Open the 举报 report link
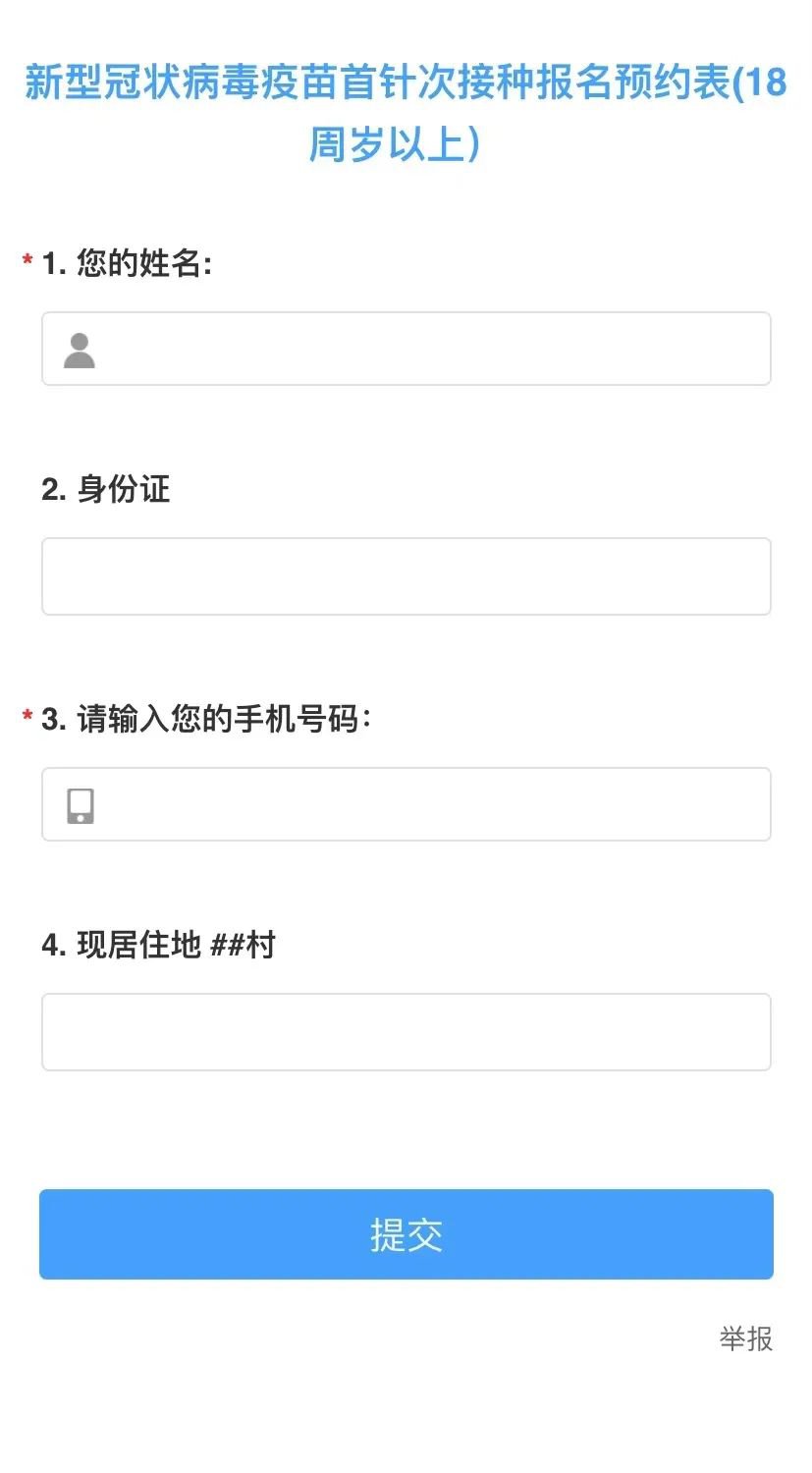812x1473 pixels. coord(745,1338)
